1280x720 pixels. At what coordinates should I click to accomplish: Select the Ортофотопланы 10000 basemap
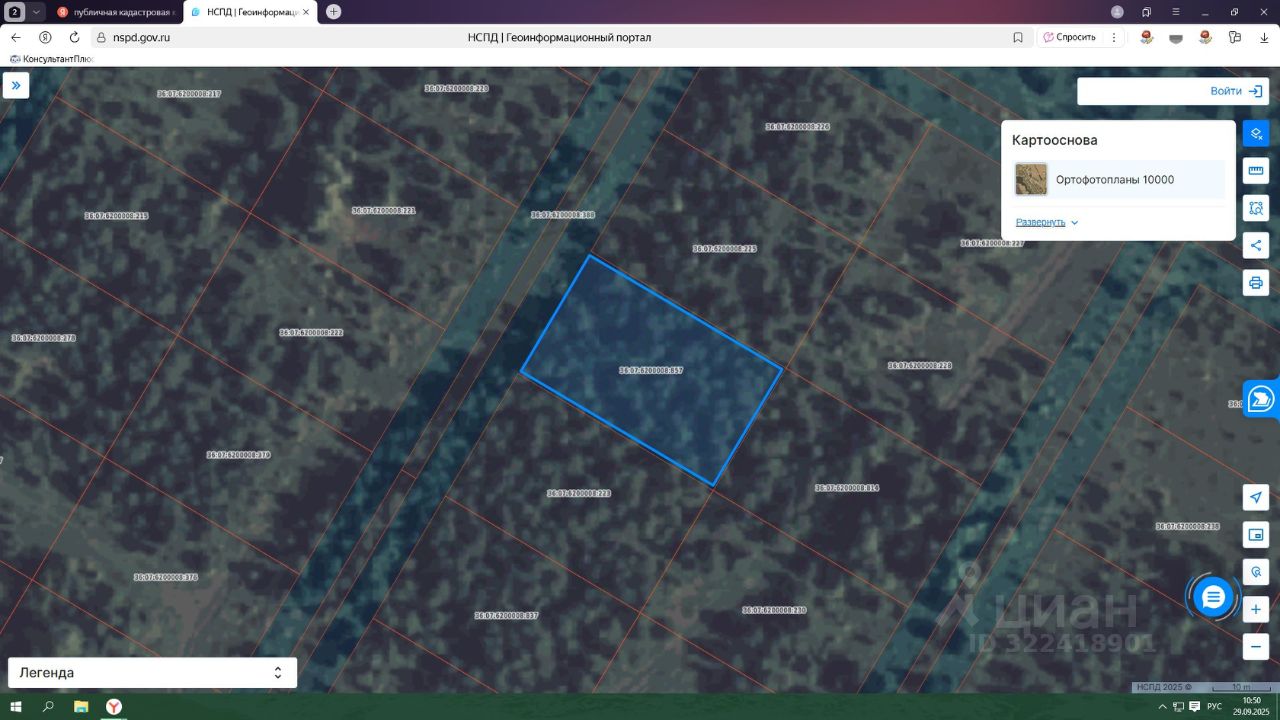click(x=1119, y=180)
